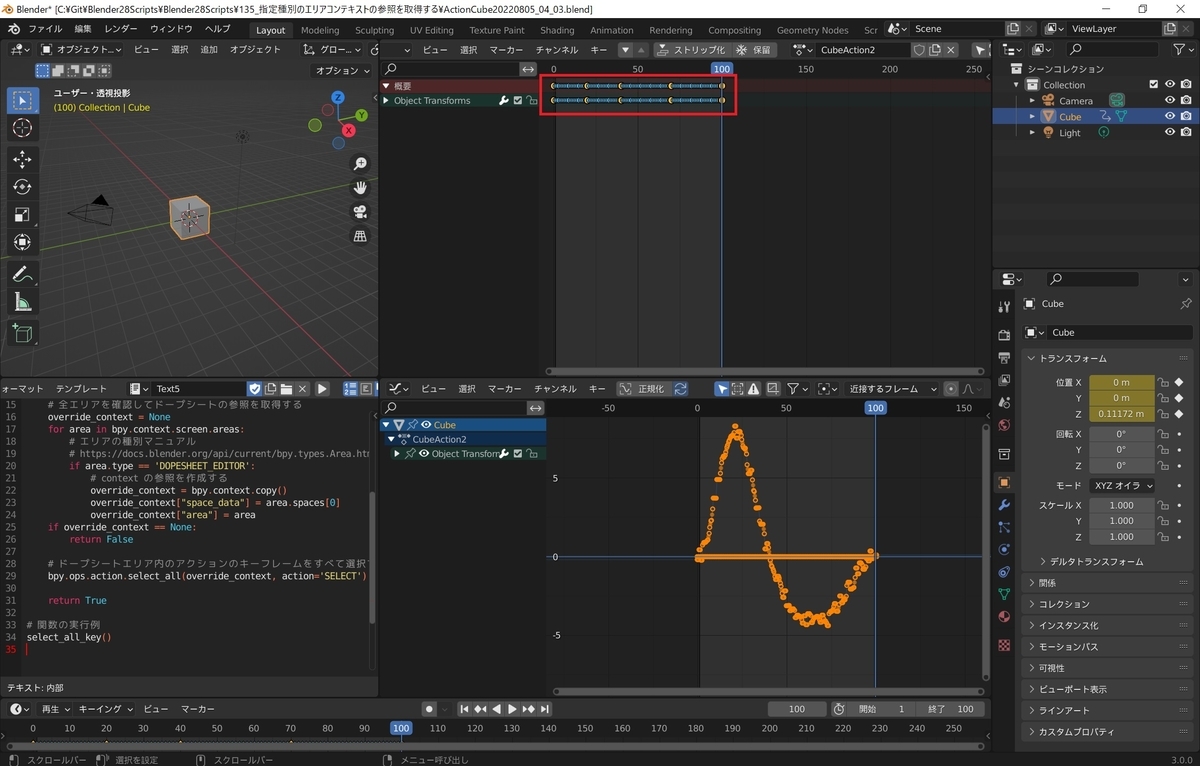Pick the Transform tool in viewport toolbar

(x=22, y=242)
